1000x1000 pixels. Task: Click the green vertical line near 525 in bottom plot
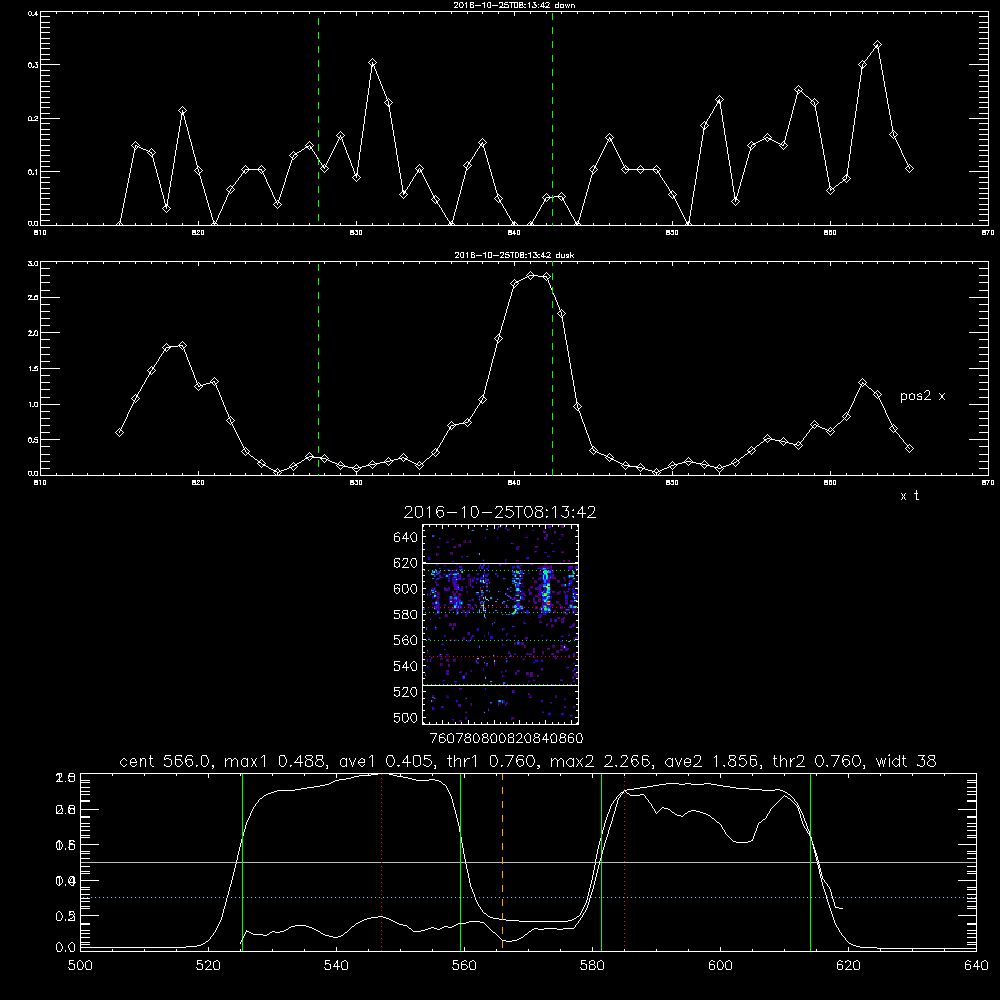pyautogui.click(x=242, y=861)
